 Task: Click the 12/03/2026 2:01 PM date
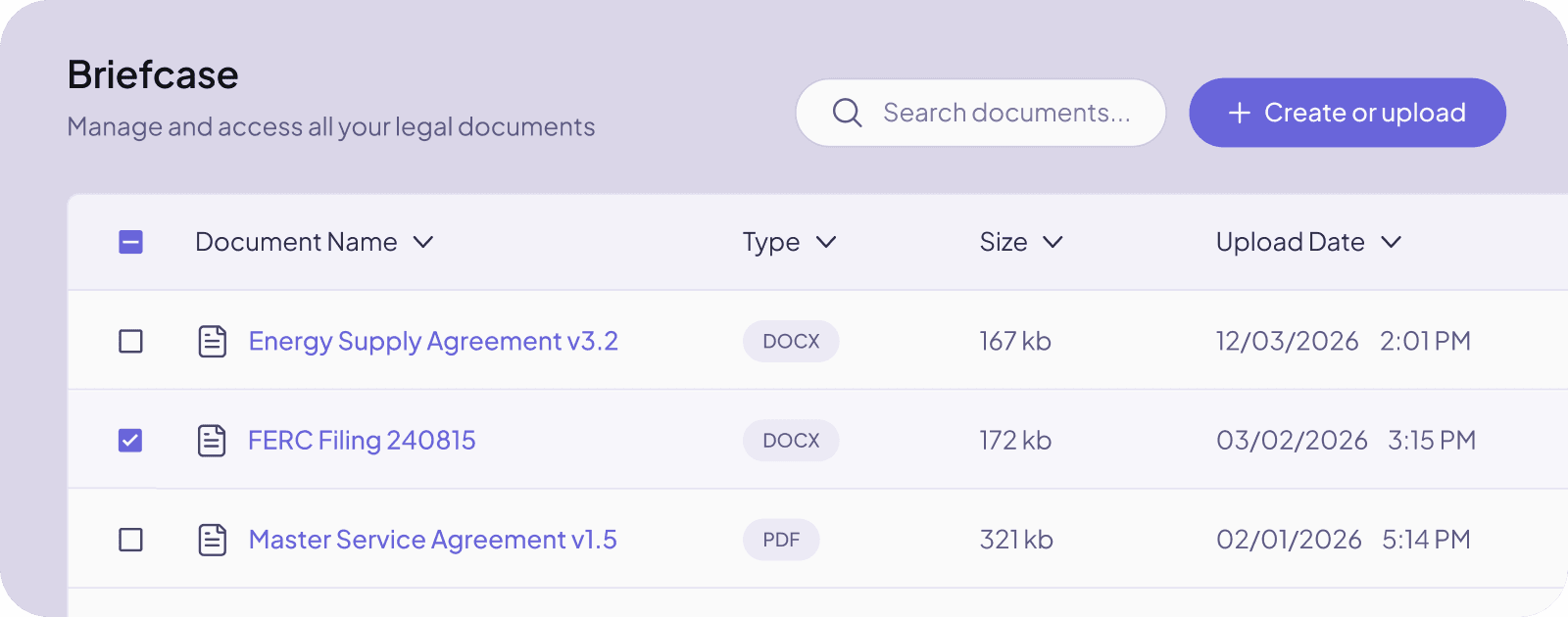point(1344,341)
